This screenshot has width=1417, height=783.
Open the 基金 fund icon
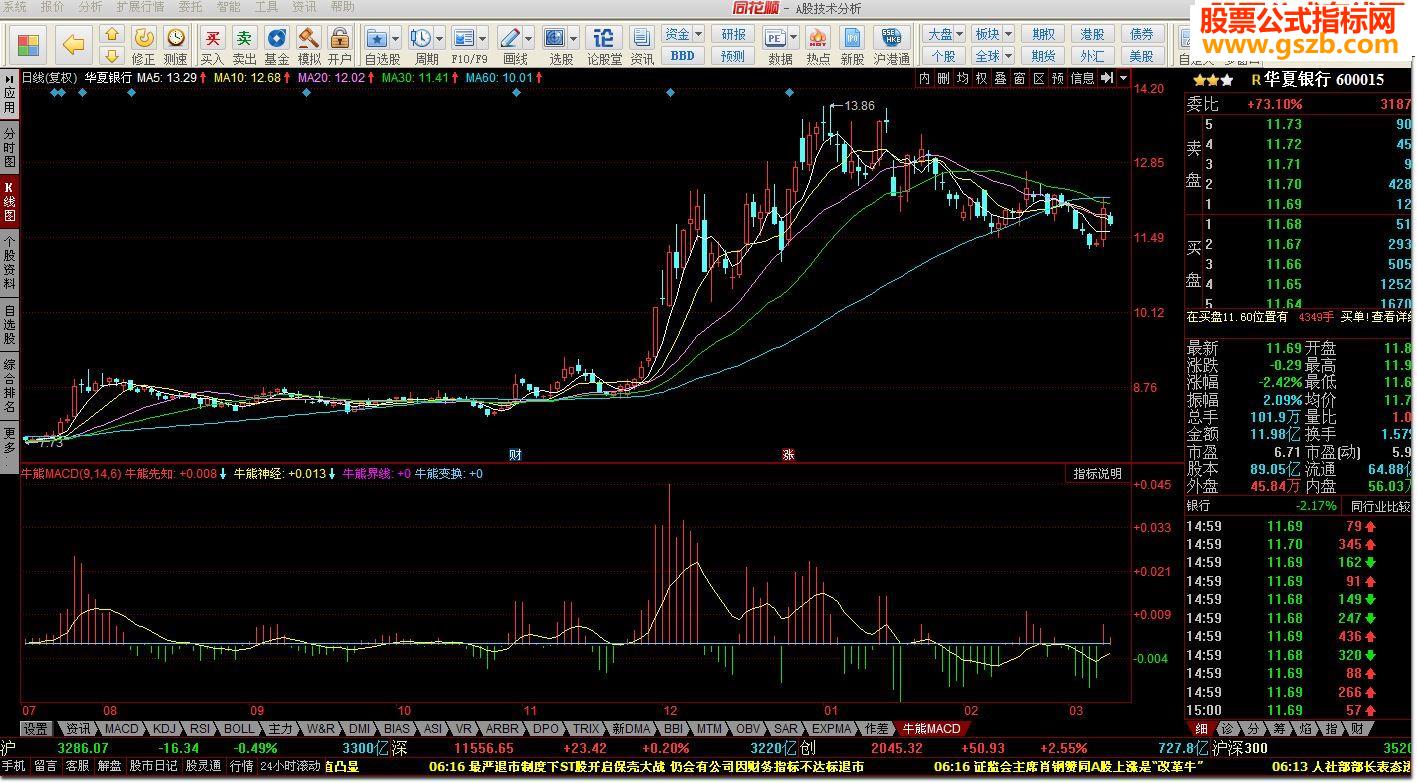(x=276, y=46)
